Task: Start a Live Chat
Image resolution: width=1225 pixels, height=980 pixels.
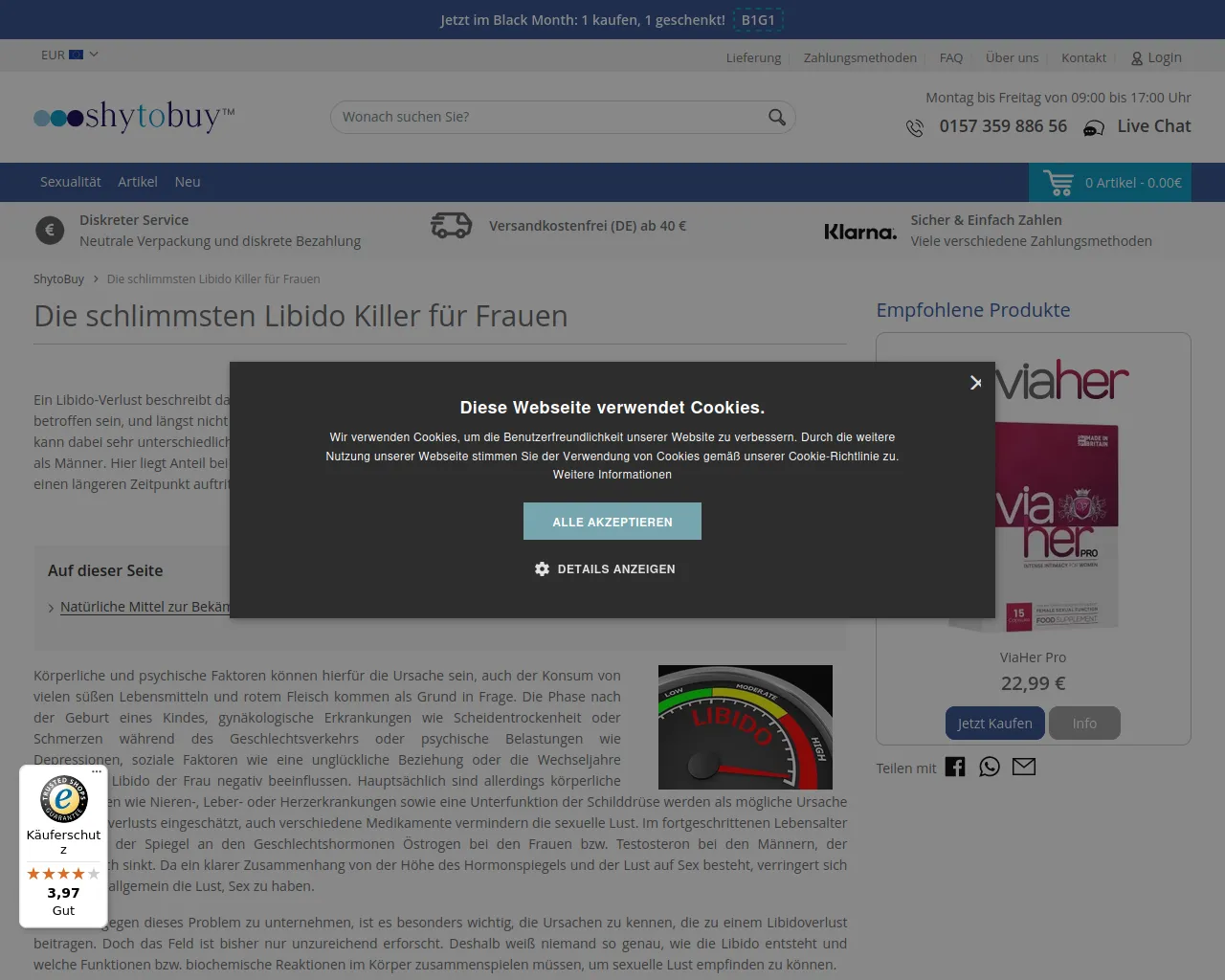Action: click(1154, 126)
